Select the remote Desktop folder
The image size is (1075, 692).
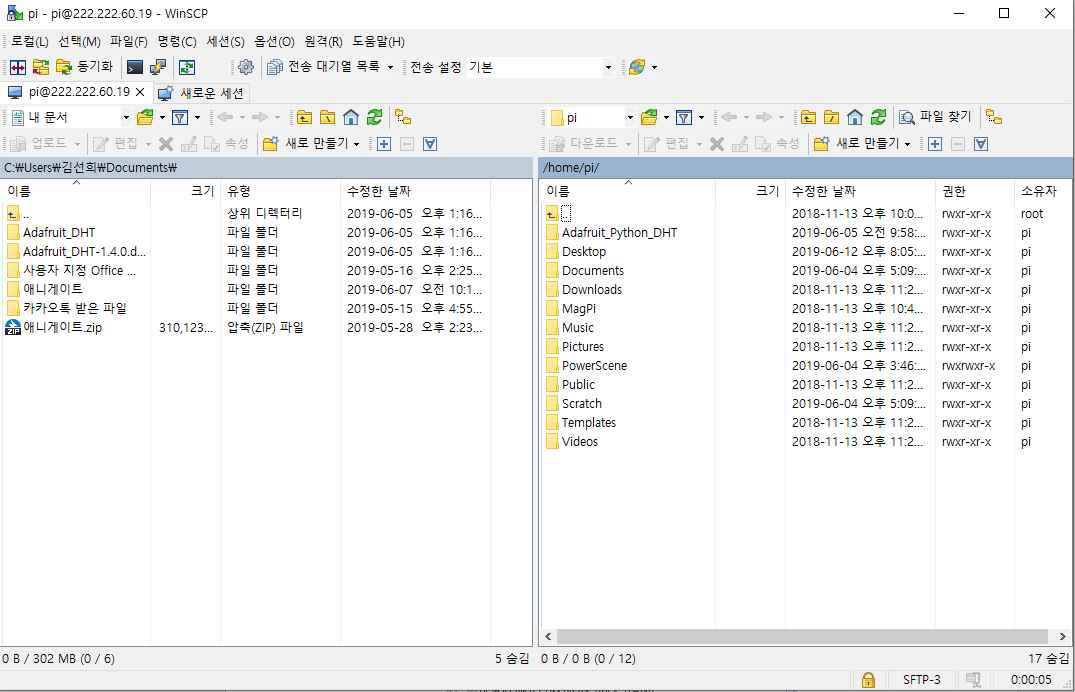point(583,252)
